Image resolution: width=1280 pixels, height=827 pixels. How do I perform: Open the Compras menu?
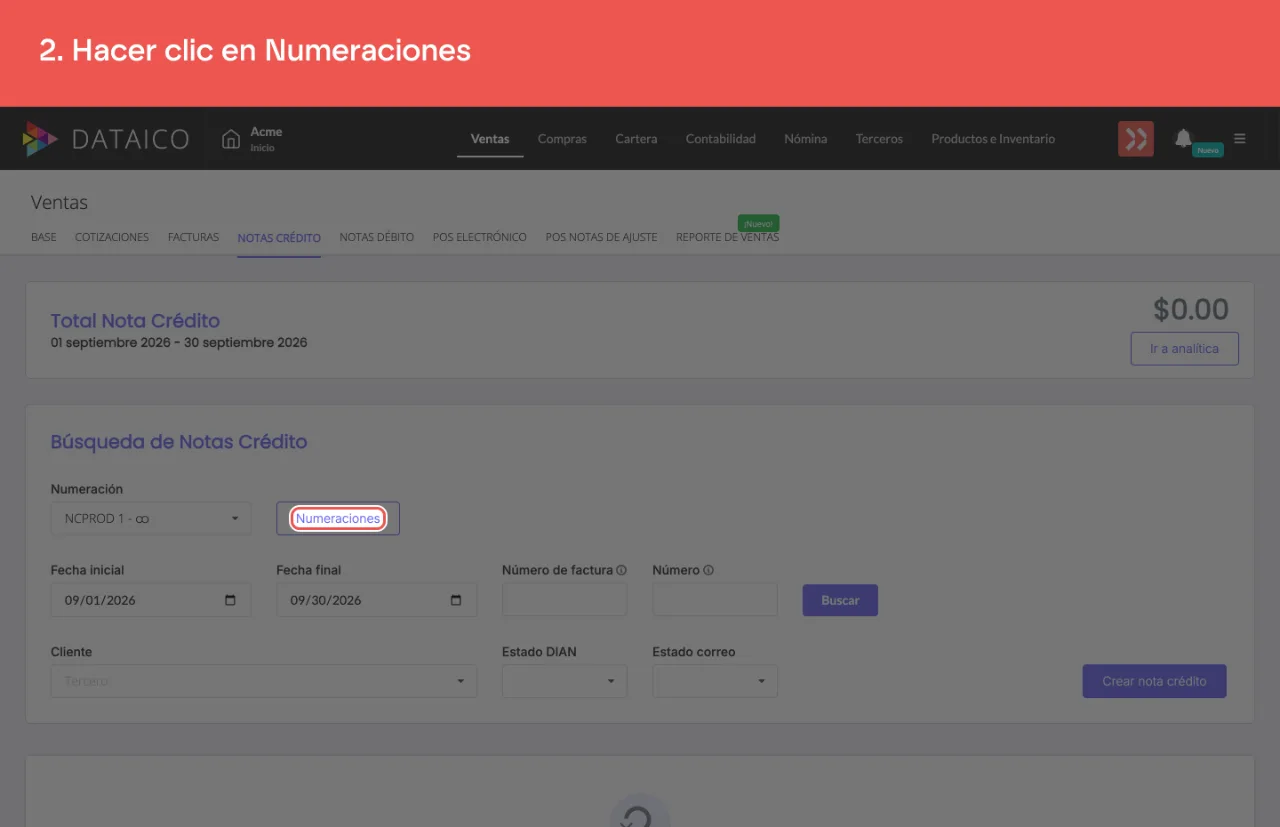pos(562,139)
